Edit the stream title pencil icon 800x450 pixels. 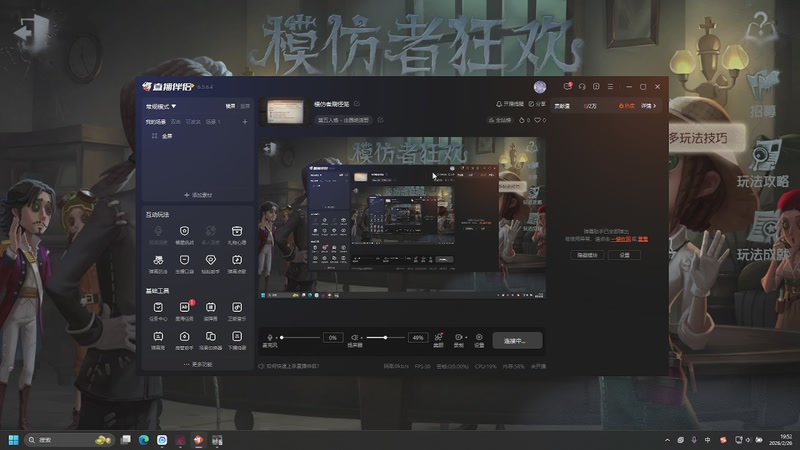point(357,104)
